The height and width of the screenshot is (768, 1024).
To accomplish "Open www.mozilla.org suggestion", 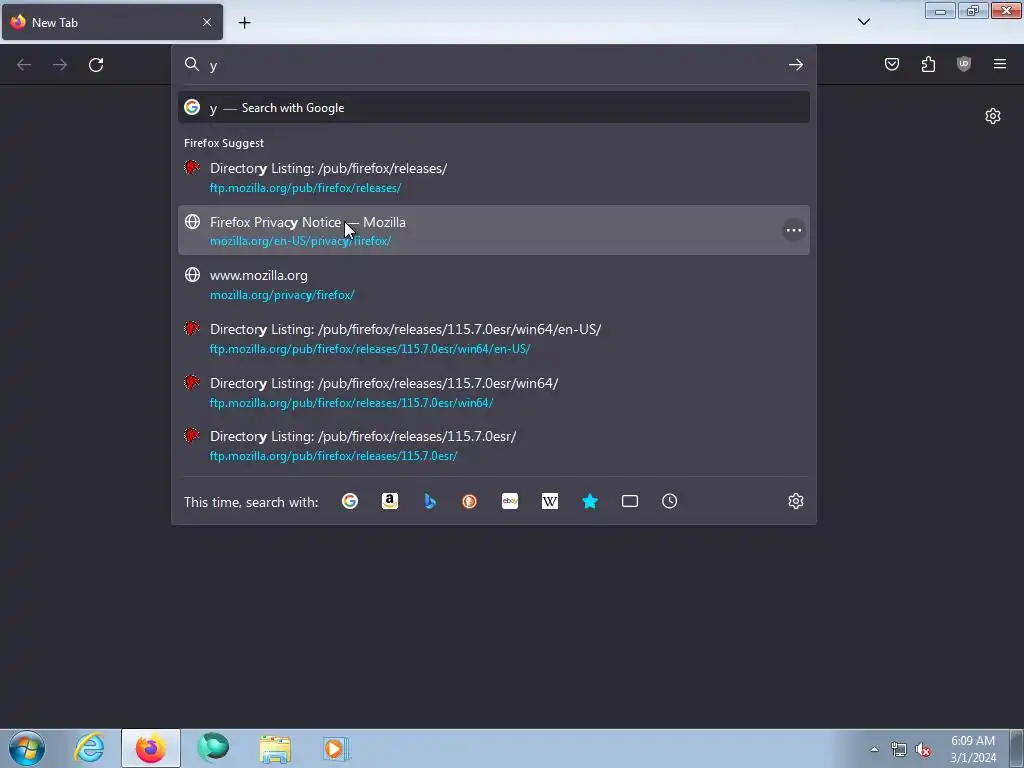I will point(494,284).
